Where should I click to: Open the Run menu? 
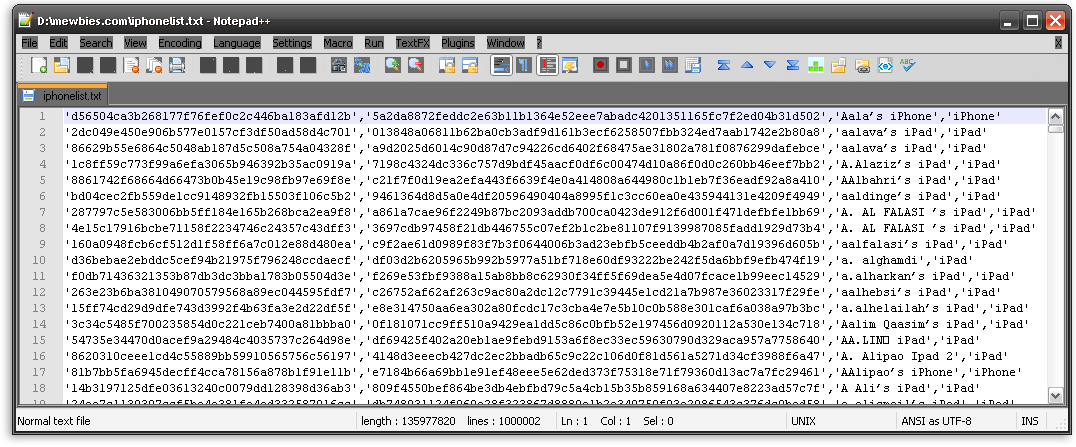[x=374, y=43]
